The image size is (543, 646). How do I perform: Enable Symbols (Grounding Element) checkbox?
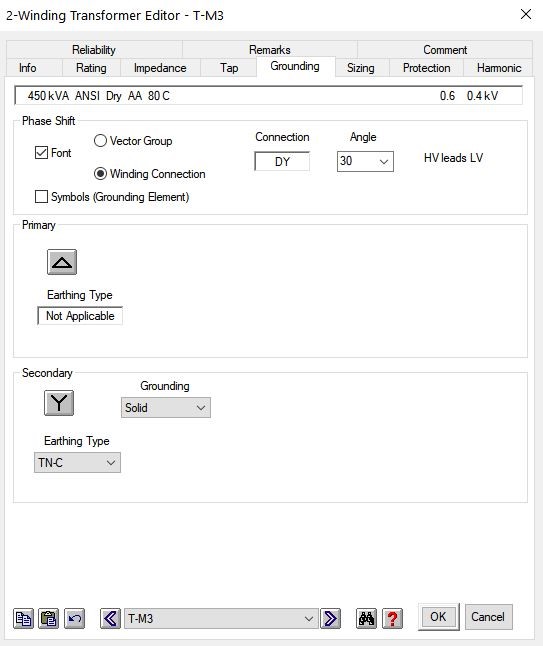click(x=41, y=197)
